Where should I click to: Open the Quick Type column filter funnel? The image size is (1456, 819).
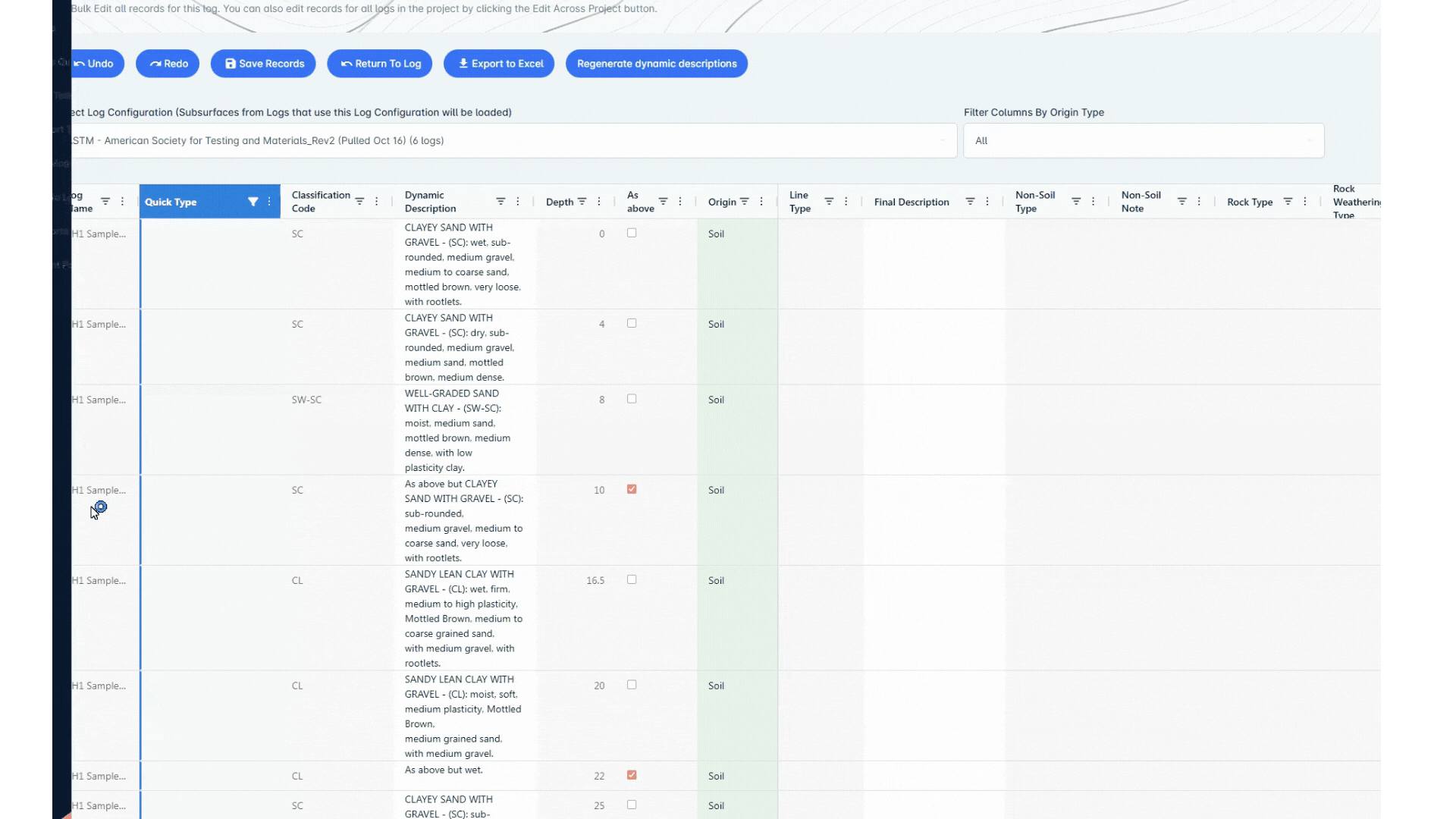(253, 202)
